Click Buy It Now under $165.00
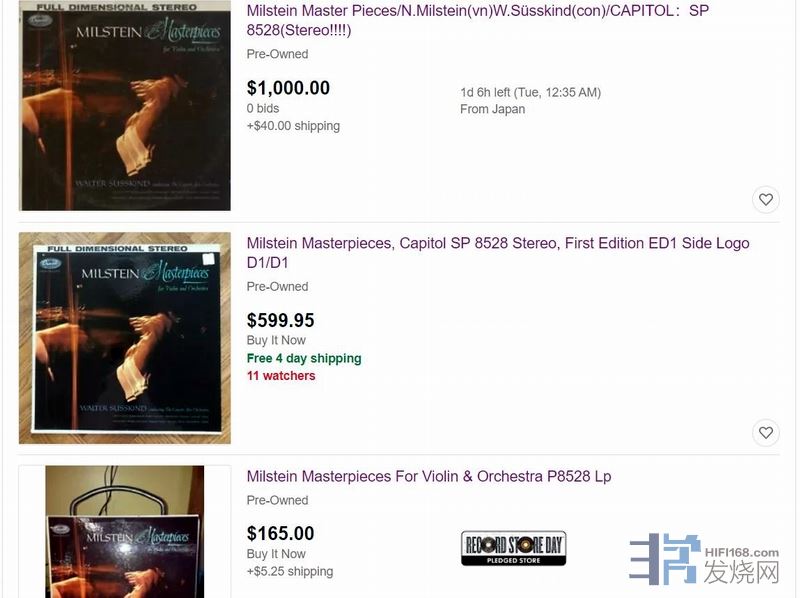Image resolution: width=800 pixels, height=598 pixels. pos(276,554)
